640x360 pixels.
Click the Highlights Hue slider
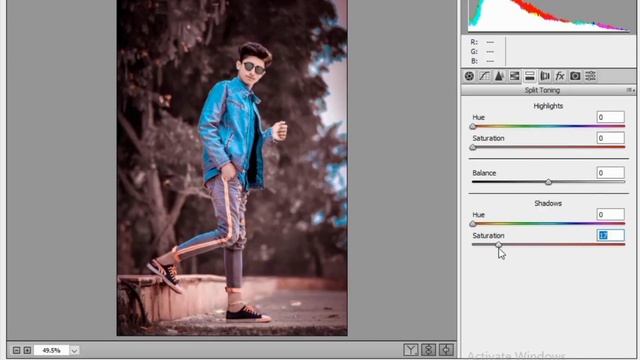coord(548,127)
